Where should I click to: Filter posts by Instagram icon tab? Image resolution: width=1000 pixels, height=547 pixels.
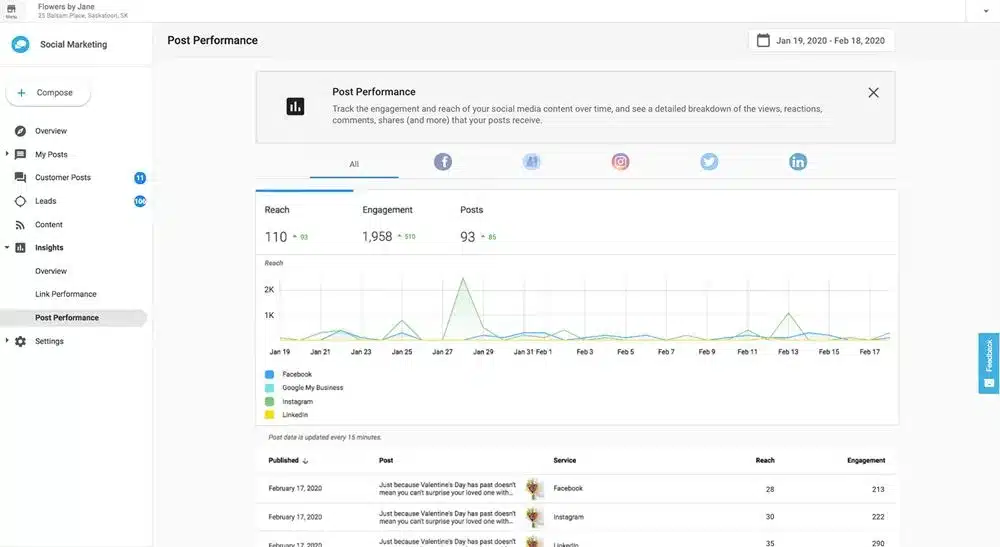[620, 162]
